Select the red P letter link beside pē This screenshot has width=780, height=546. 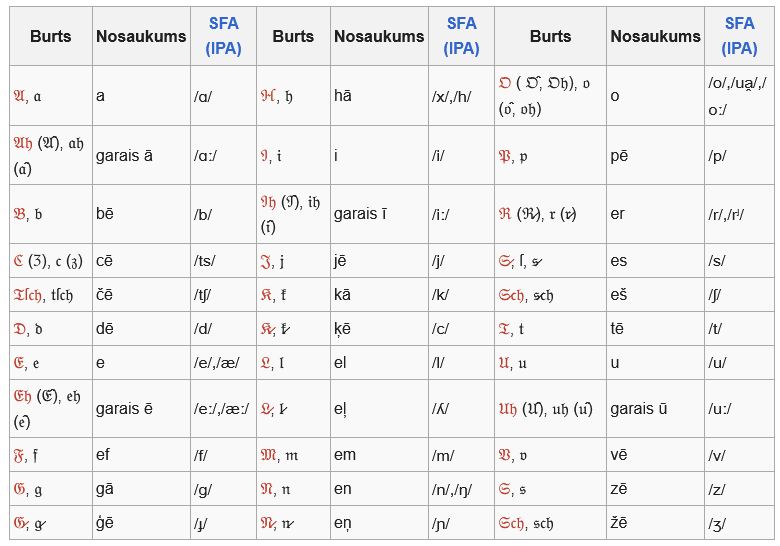tap(506, 155)
